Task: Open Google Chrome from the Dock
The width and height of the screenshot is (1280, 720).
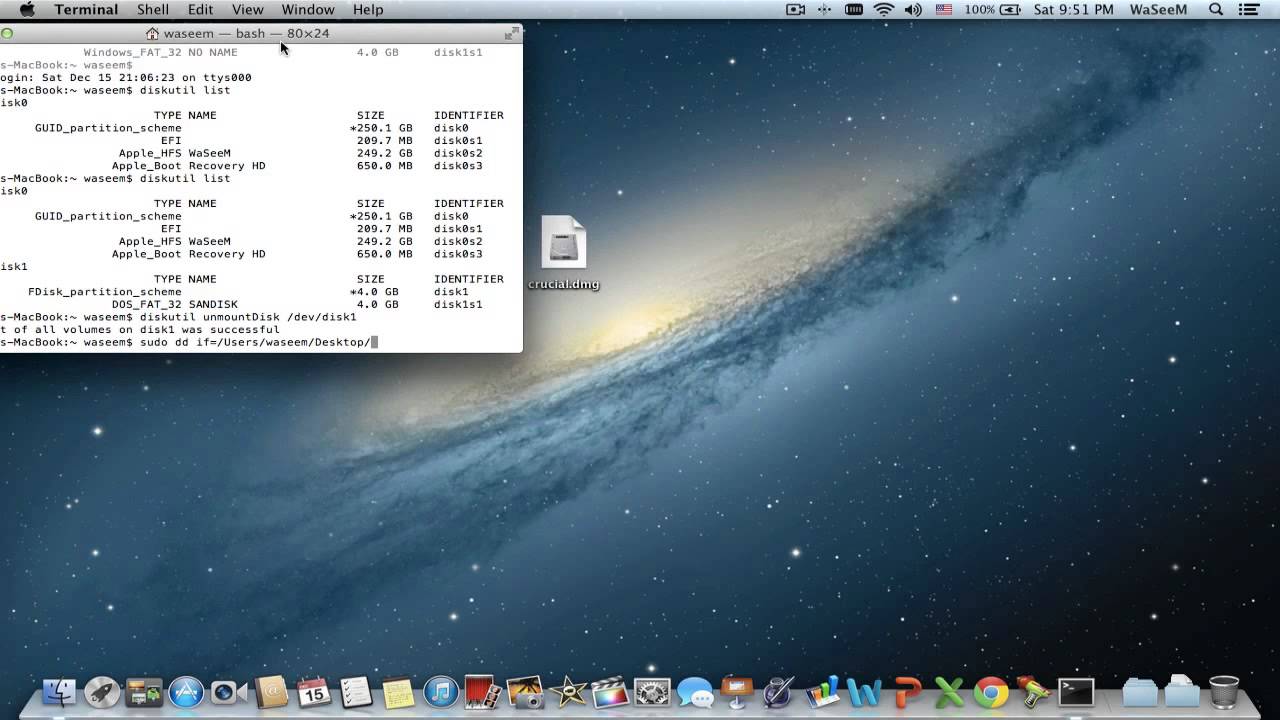Action: tap(991, 691)
